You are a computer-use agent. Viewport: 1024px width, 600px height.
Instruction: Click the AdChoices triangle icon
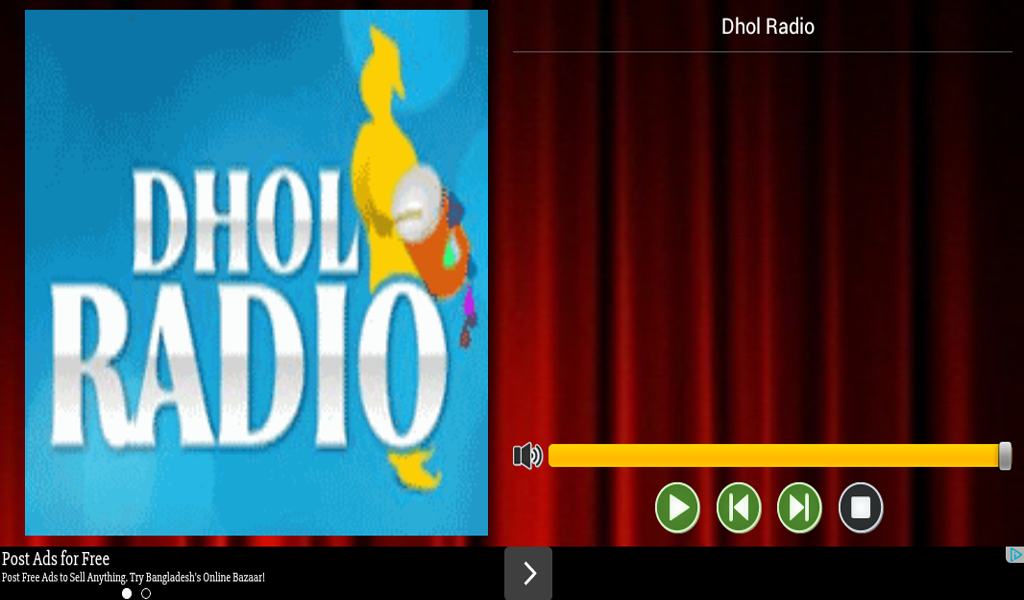click(x=1015, y=553)
